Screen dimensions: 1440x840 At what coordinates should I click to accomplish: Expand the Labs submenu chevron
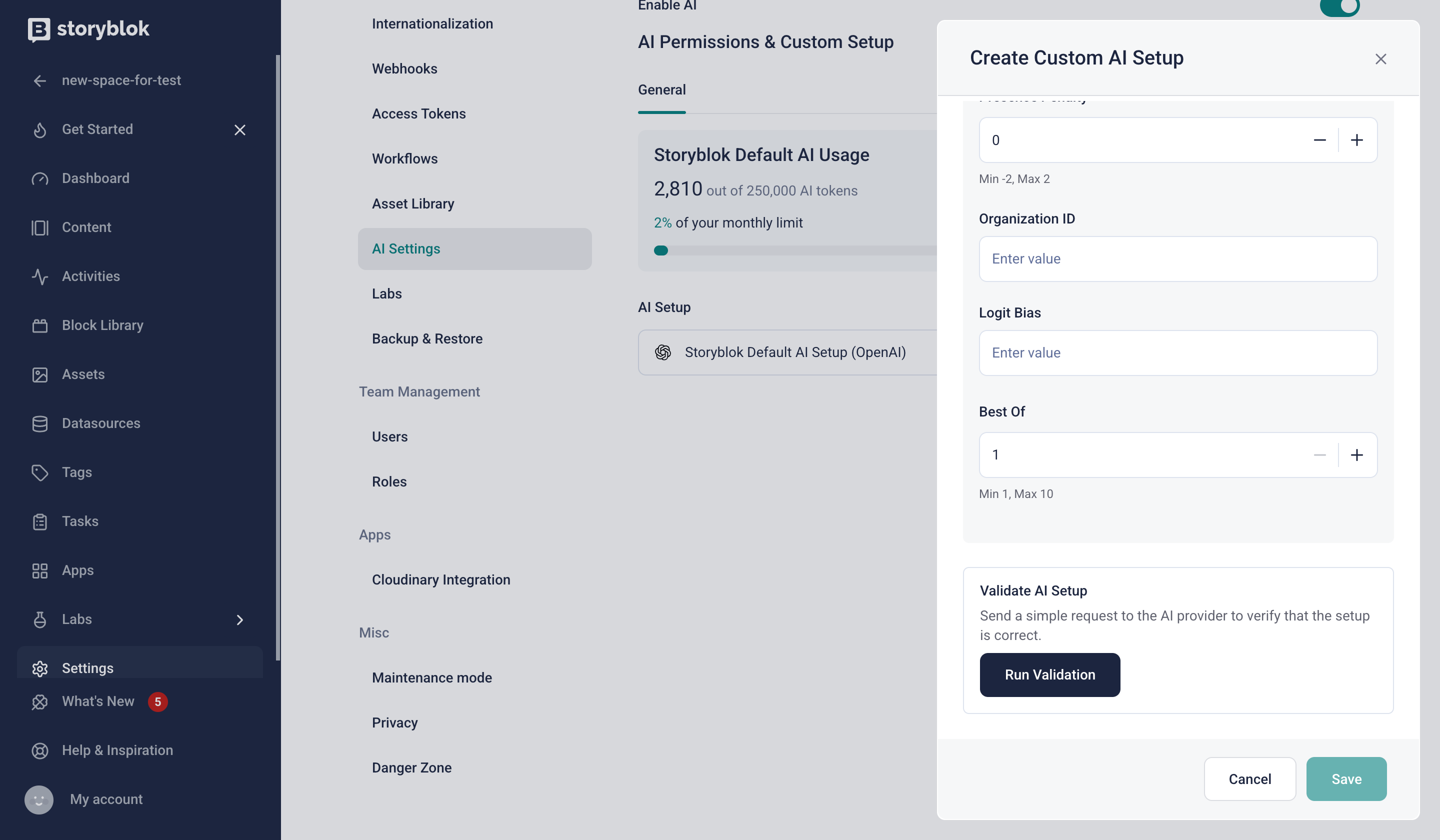click(239, 620)
